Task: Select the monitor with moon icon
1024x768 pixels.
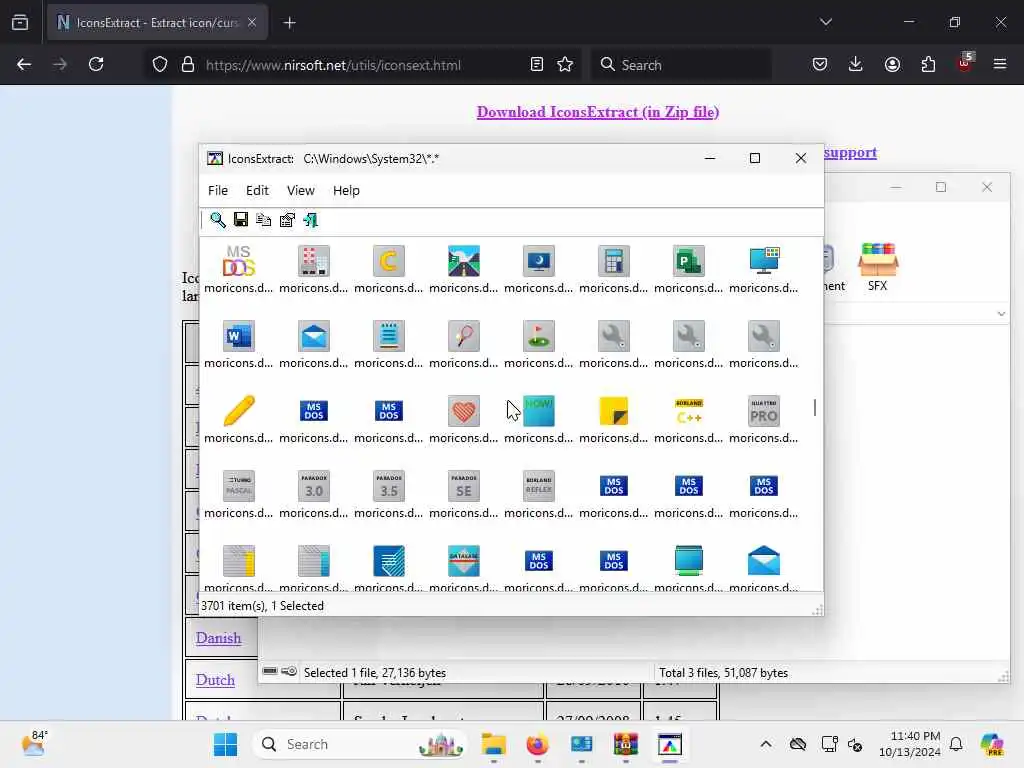Action: coord(539,261)
